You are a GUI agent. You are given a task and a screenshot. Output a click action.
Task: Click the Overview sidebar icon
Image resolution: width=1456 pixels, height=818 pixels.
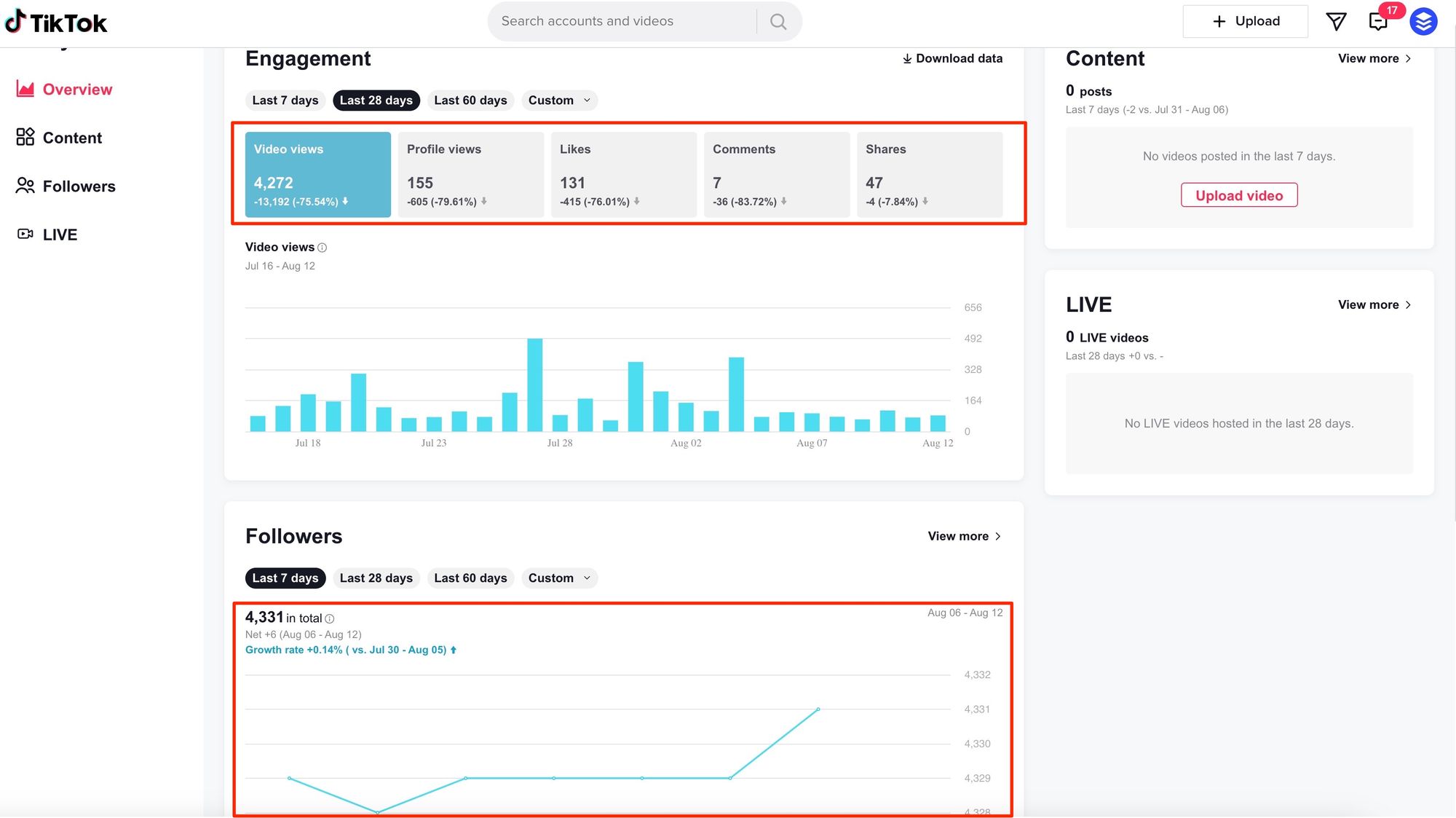coord(23,89)
